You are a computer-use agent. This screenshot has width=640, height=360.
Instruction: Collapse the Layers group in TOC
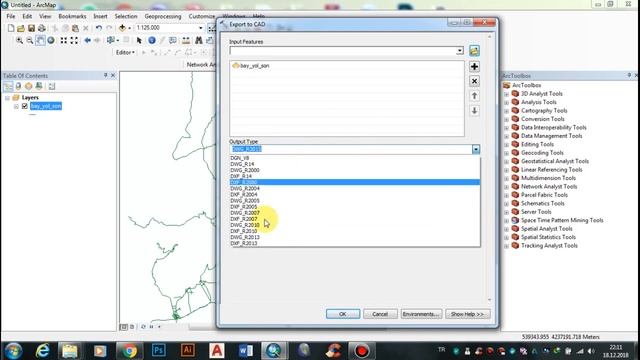pyautogui.click(x=7, y=98)
